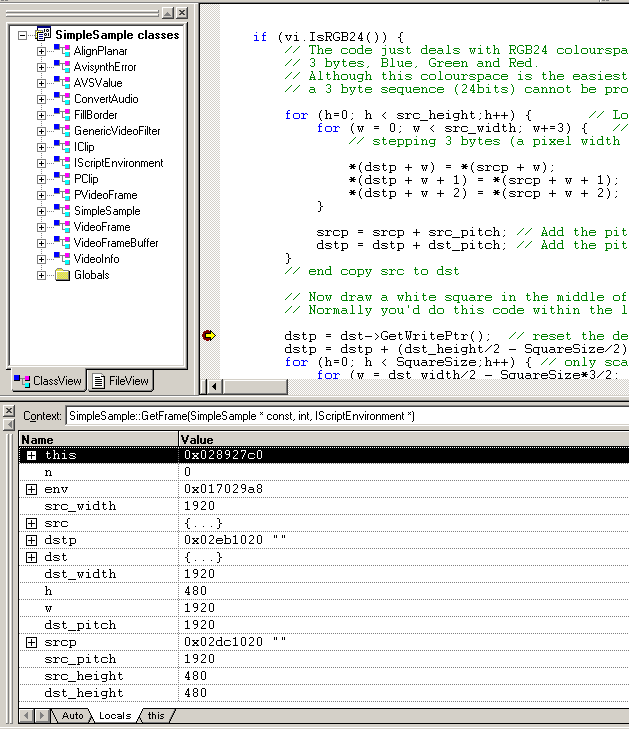The width and height of the screenshot is (629, 729).
Task: Click the IClip class icon
Action: click(62, 146)
